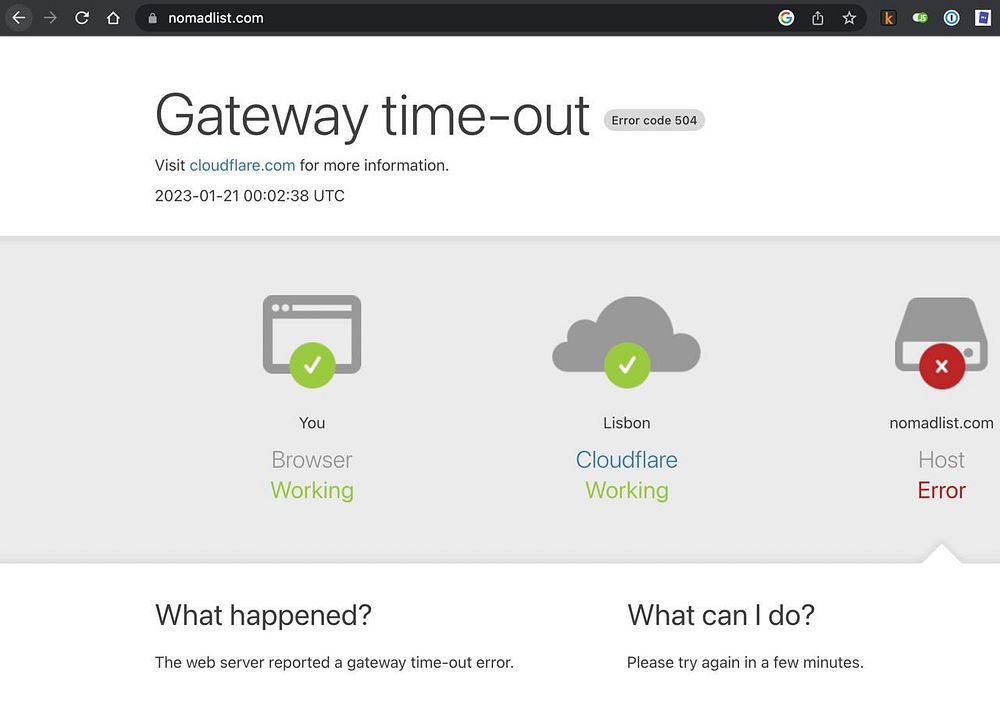Share this page using the share icon

[818, 18]
